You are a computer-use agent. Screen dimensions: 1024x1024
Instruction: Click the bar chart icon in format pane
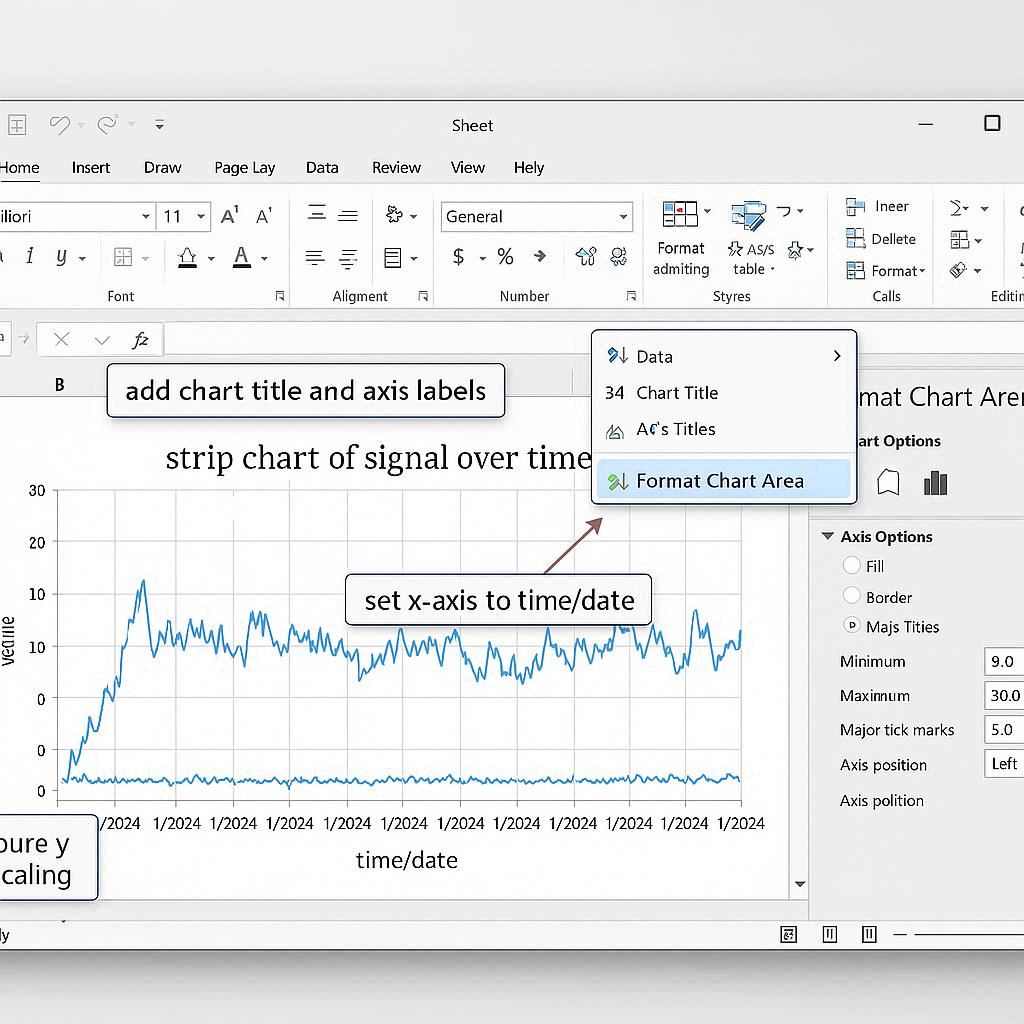[x=935, y=484]
